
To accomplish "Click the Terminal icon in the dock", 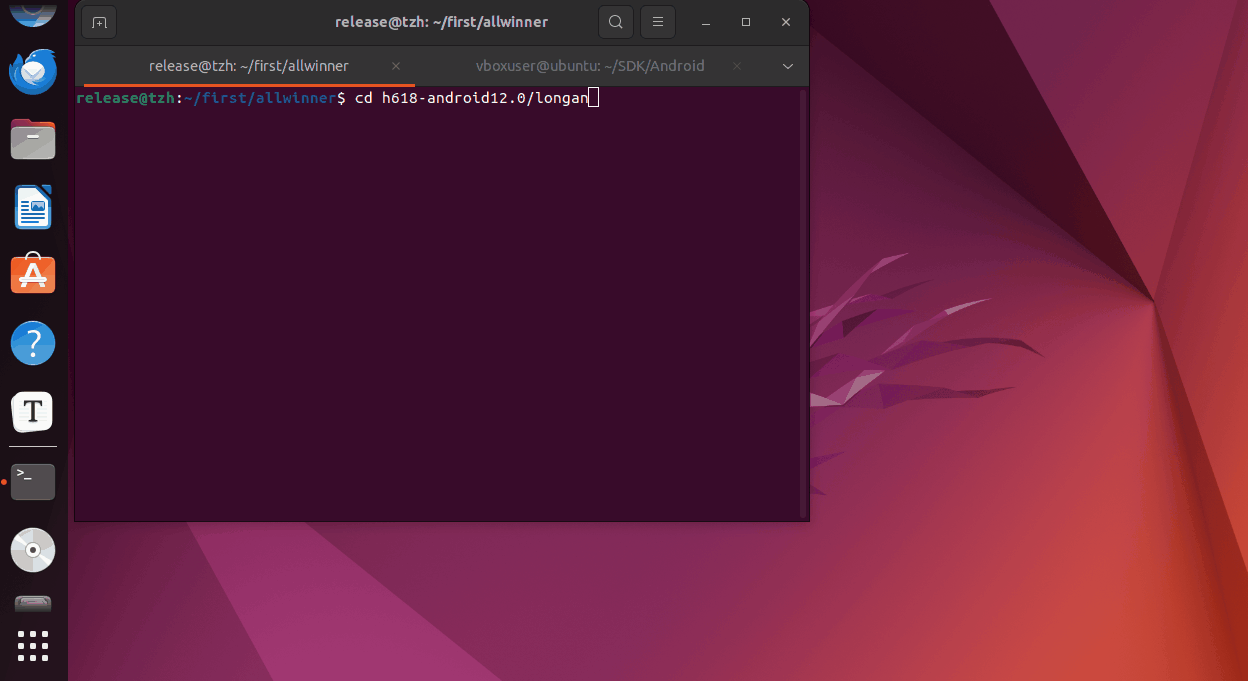I will 33,481.
